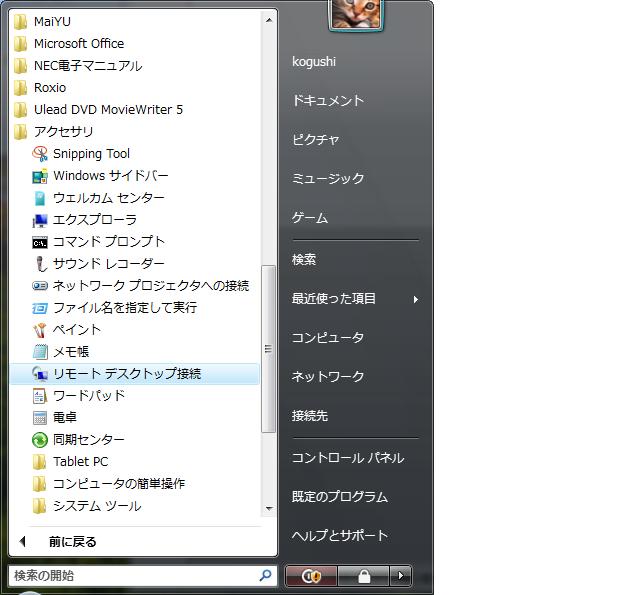Click the programs list scrollbar thumb
The width and height of the screenshot is (640, 595).
pyautogui.click(x=269, y=349)
